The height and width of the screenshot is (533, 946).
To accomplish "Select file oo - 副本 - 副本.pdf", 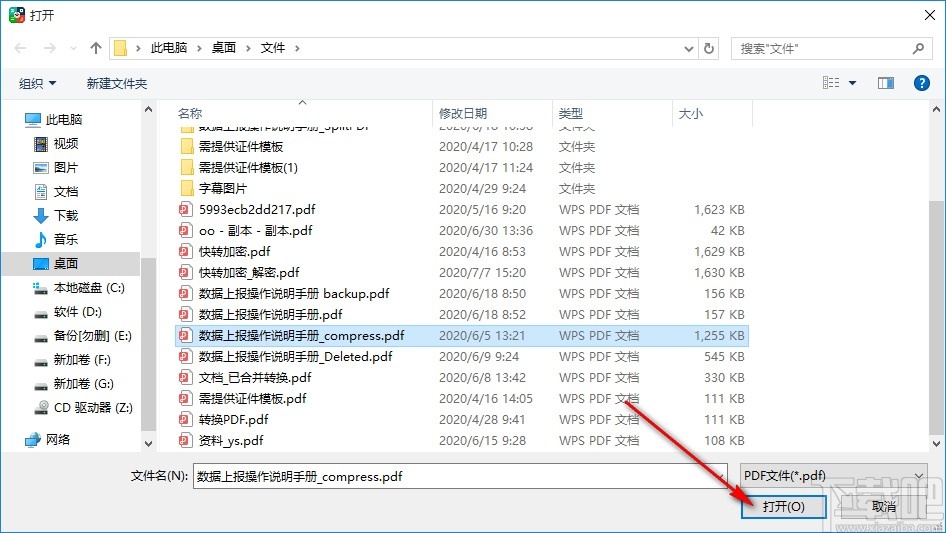I will pyautogui.click(x=255, y=231).
